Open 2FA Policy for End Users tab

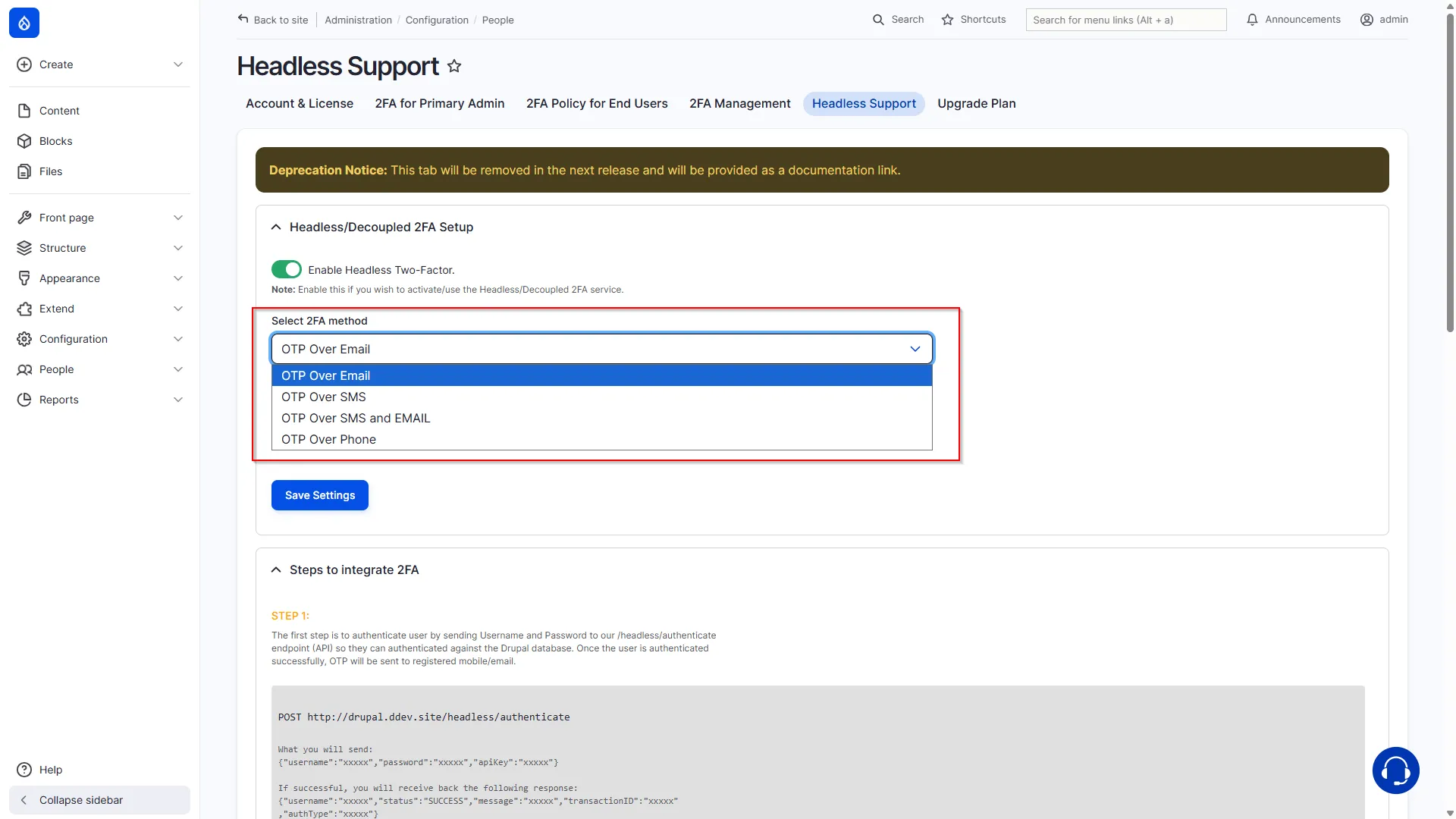point(597,103)
